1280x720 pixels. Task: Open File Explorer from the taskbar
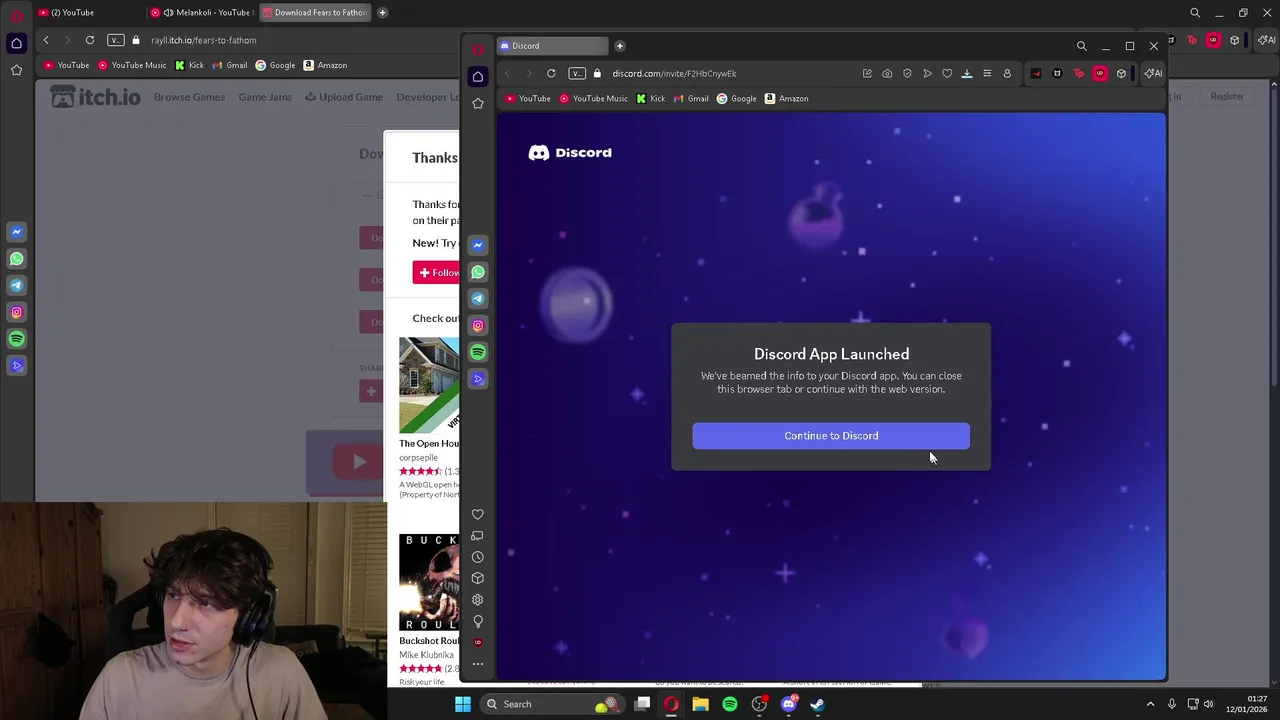[700, 704]
